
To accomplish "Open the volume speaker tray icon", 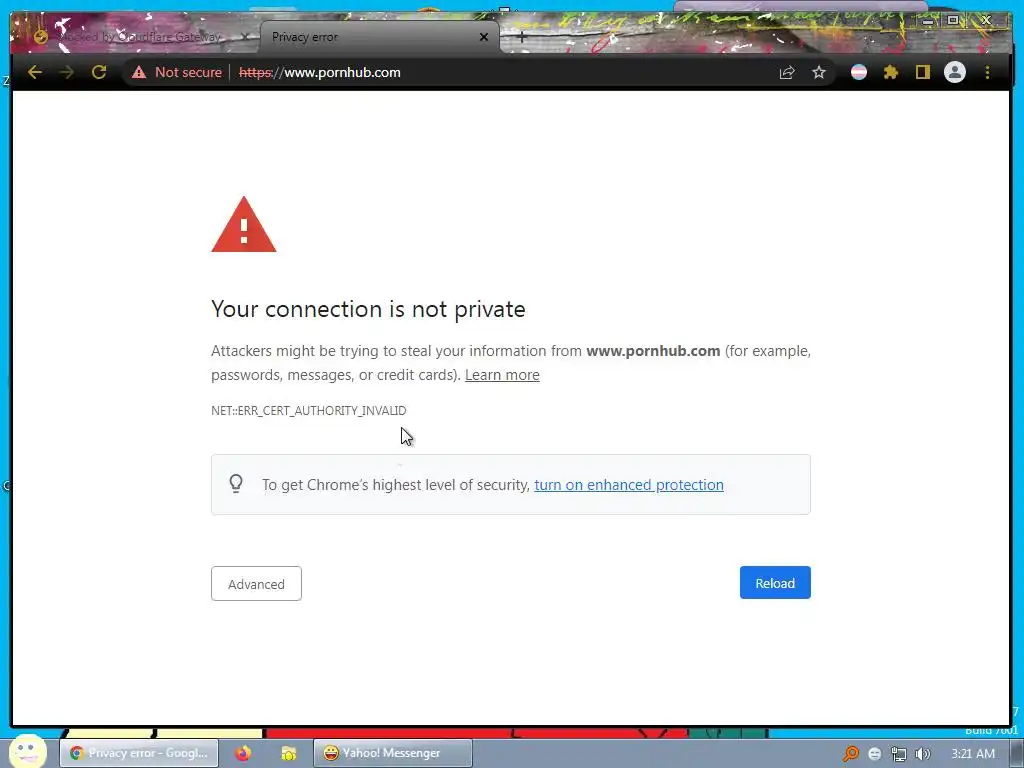I will (x=922, y=754).
